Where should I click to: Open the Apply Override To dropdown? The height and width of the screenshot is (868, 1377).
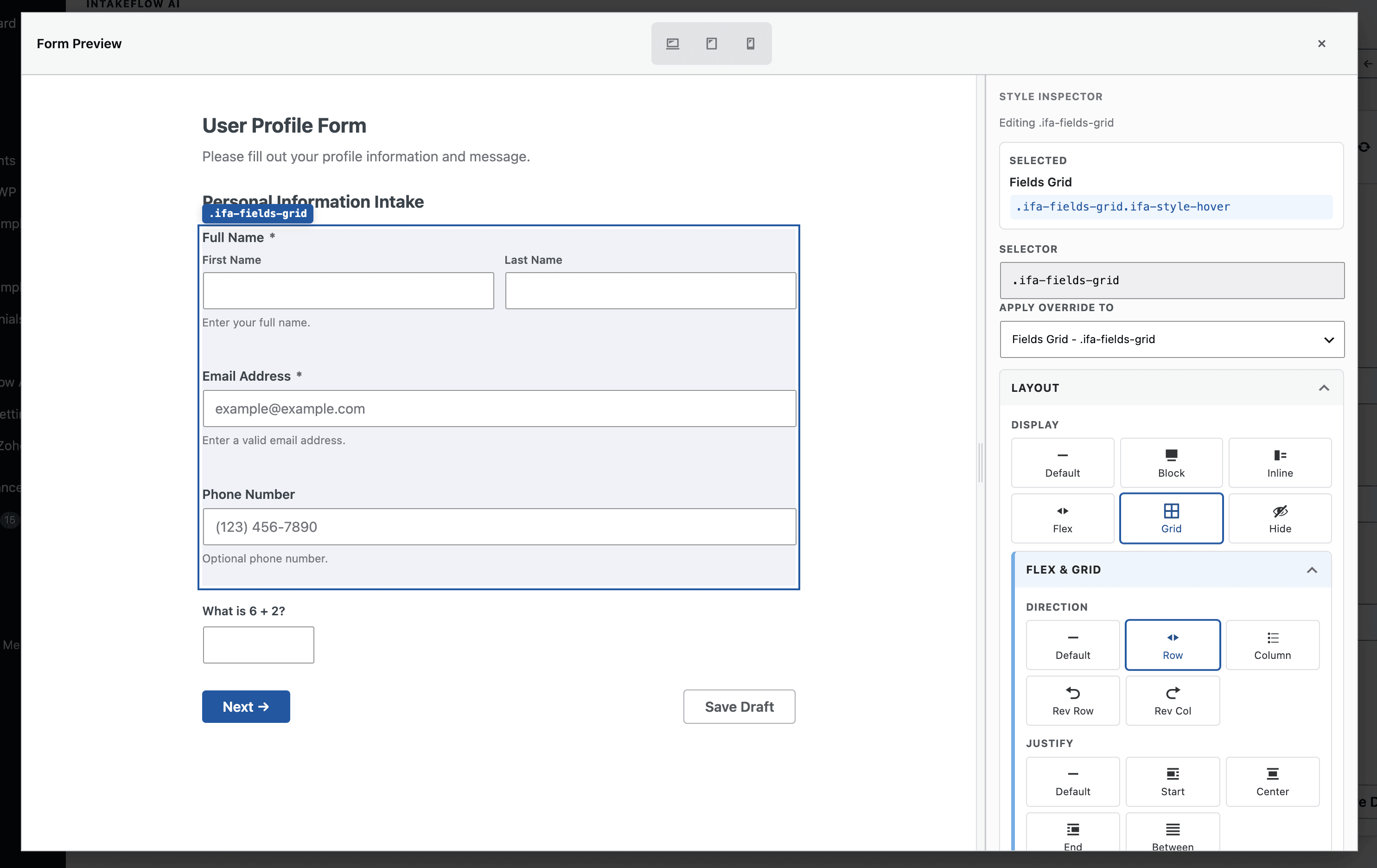coord(1172,339)
